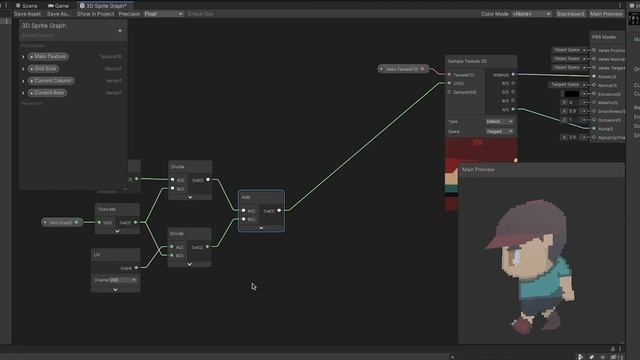Click the Check Out button
640x360 pixels.
click(200, 14)
